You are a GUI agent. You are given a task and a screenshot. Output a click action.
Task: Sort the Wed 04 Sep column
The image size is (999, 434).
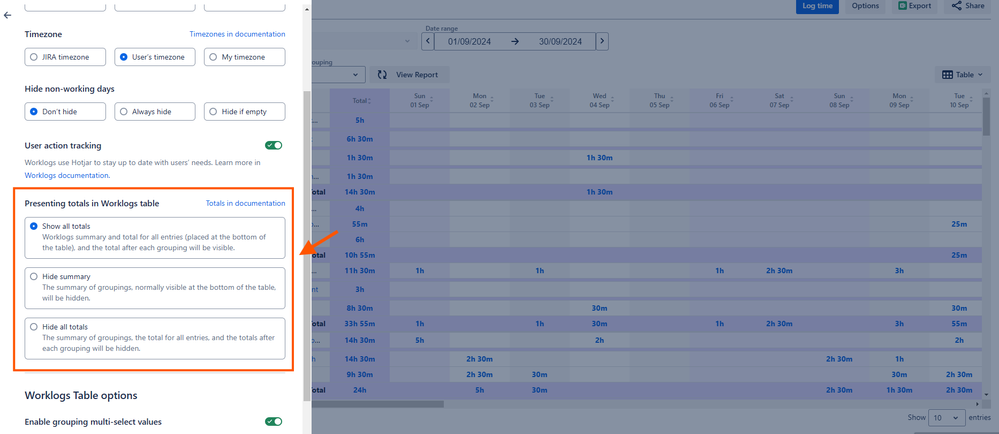612,100
